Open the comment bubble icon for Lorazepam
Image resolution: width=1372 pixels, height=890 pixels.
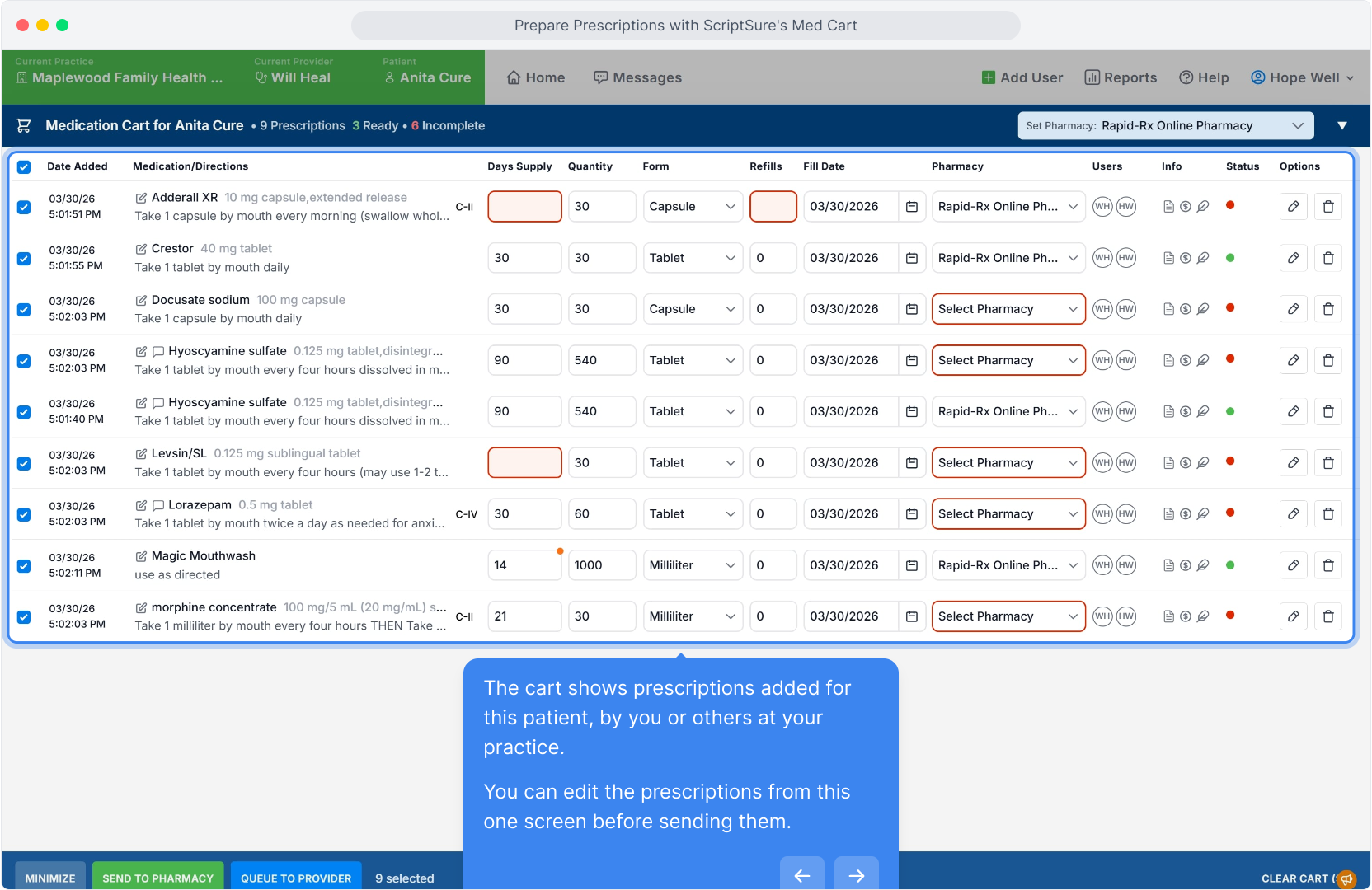click(158, 505)
